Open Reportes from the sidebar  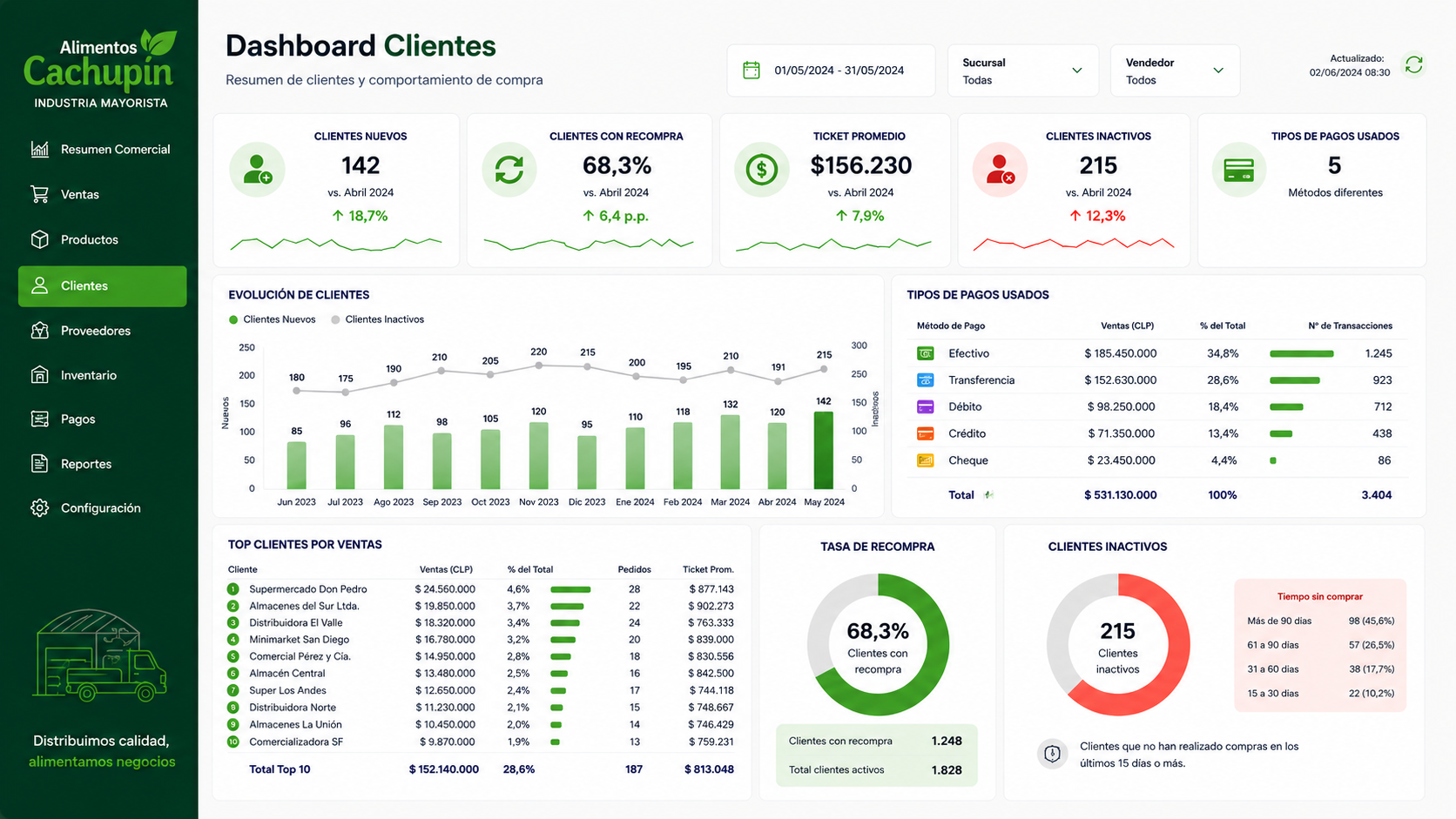[102, 464]
